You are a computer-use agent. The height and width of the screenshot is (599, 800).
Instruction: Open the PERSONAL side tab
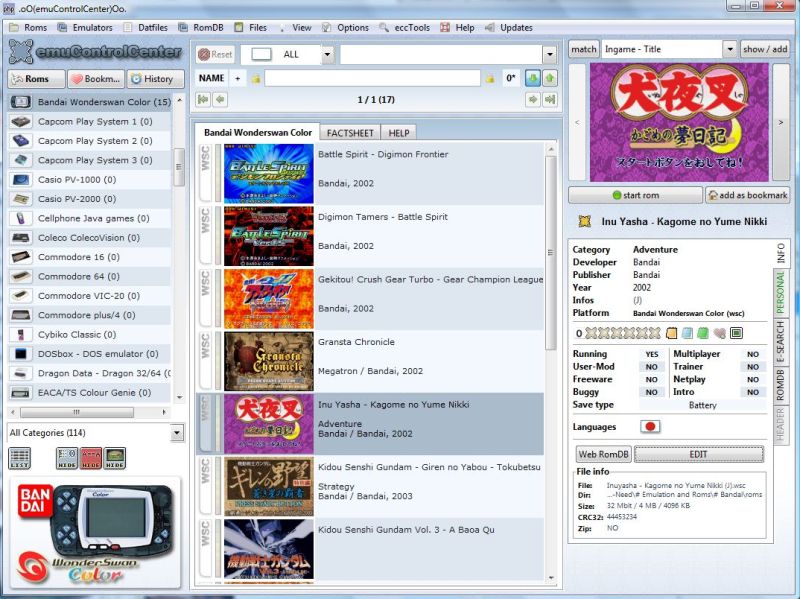[781, 292]
